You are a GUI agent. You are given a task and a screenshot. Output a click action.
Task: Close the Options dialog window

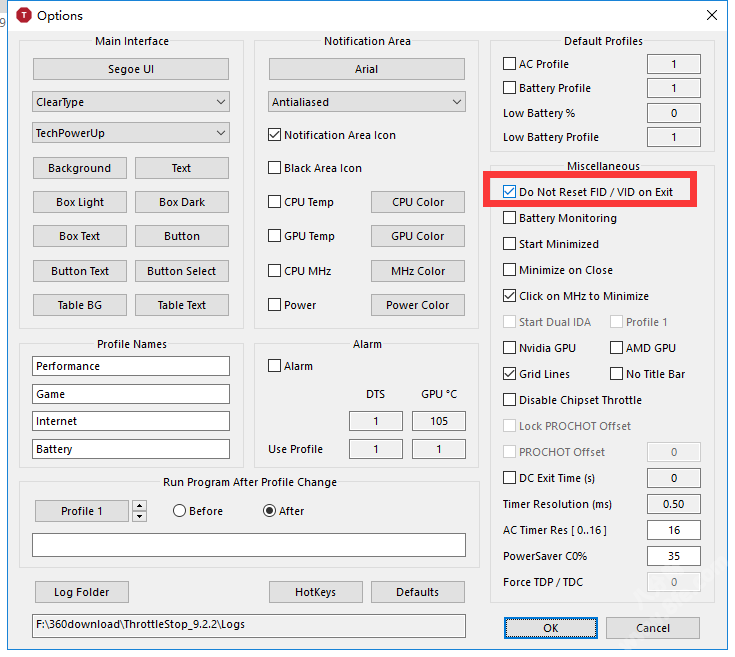(x=711, y=15)
